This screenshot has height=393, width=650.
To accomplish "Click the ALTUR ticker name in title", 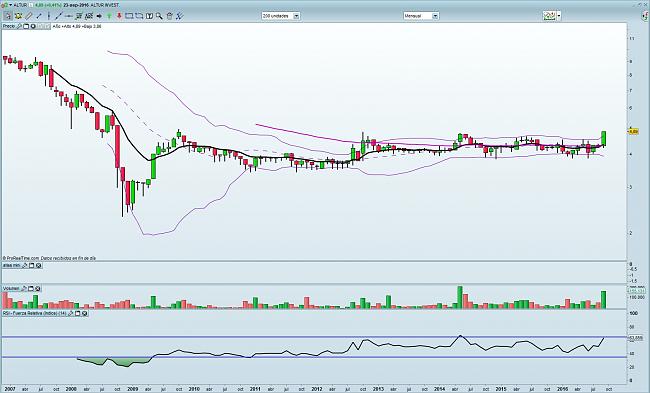I will (21, 5).
